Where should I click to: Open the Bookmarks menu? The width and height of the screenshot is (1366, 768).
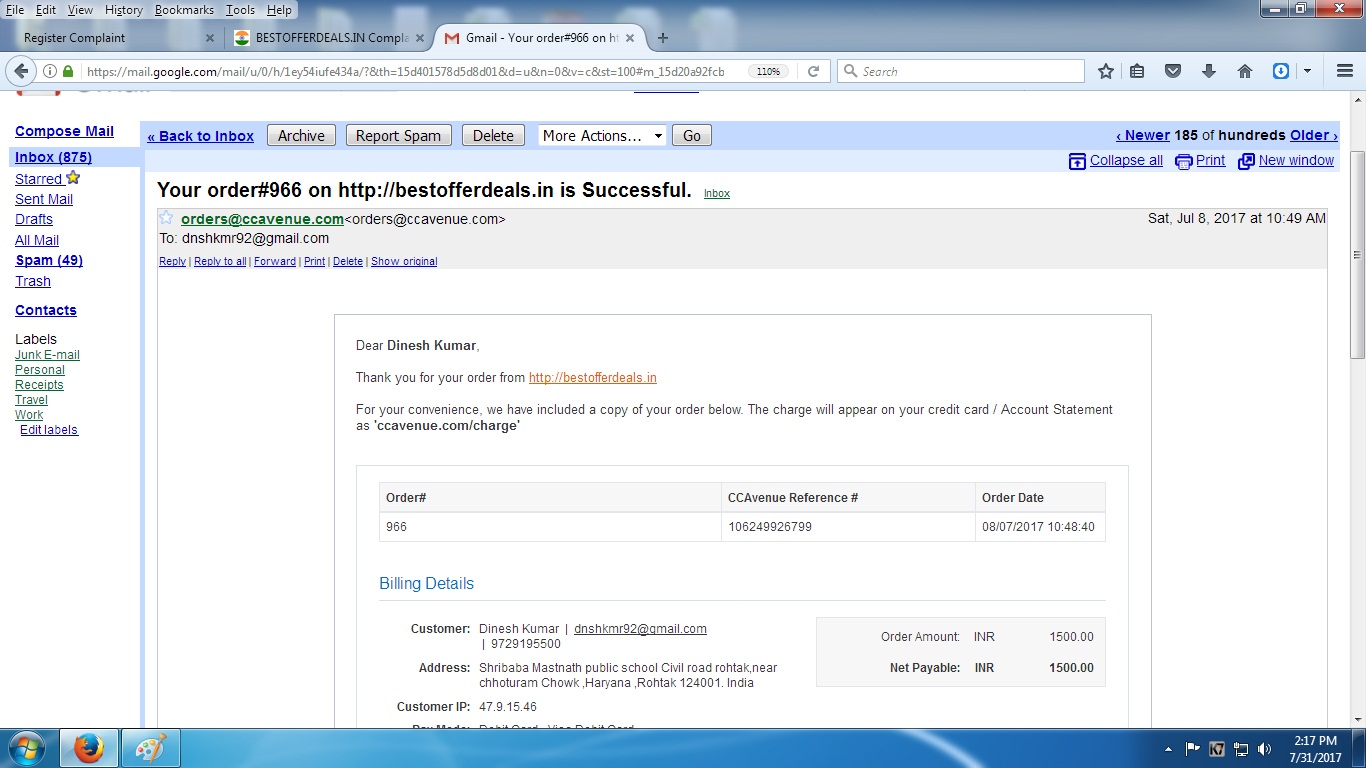[184, 10]
